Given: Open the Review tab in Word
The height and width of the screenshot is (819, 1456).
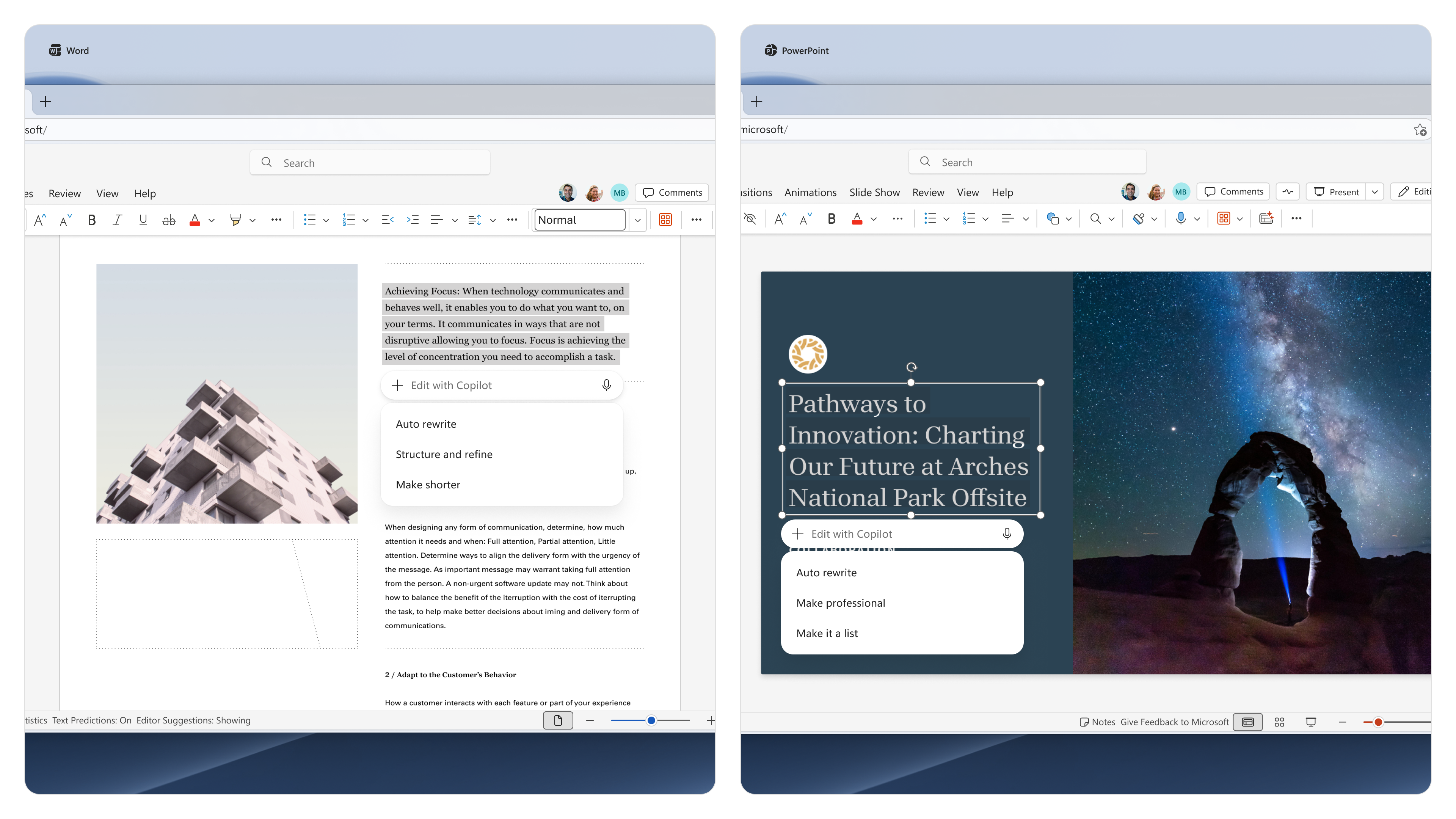Looking at the screenshot, I should pyautogui.click(x=64, y=193).
